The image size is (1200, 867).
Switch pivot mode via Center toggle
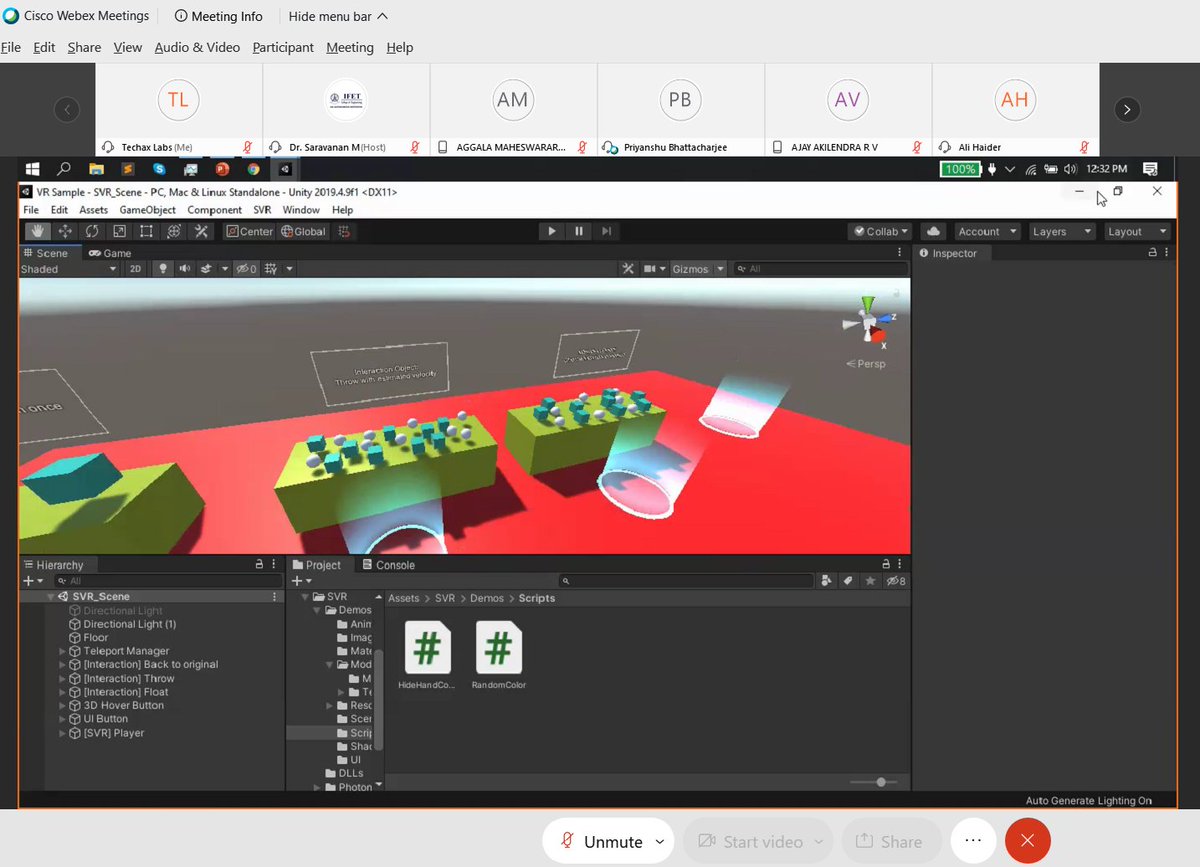(248, 231)
